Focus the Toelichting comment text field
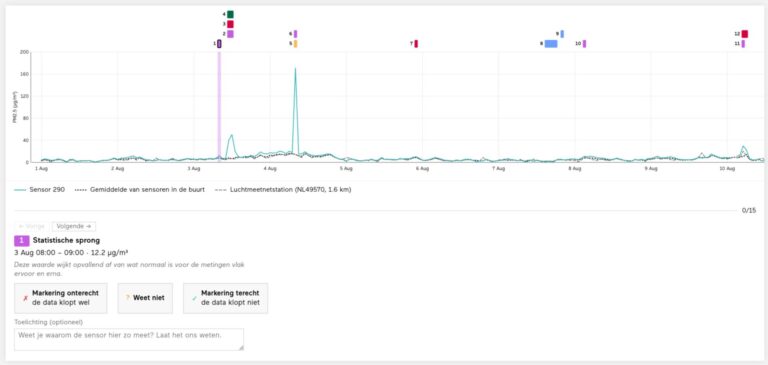This screenshot has width=768, height=365. click(x=129, y=339)
